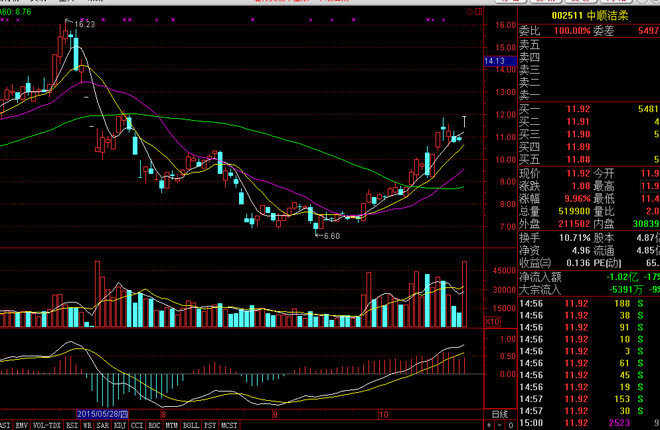Select the 14:56 tick with volume 188
Viewport: 660px width, 430px height.
click(589, 303)
